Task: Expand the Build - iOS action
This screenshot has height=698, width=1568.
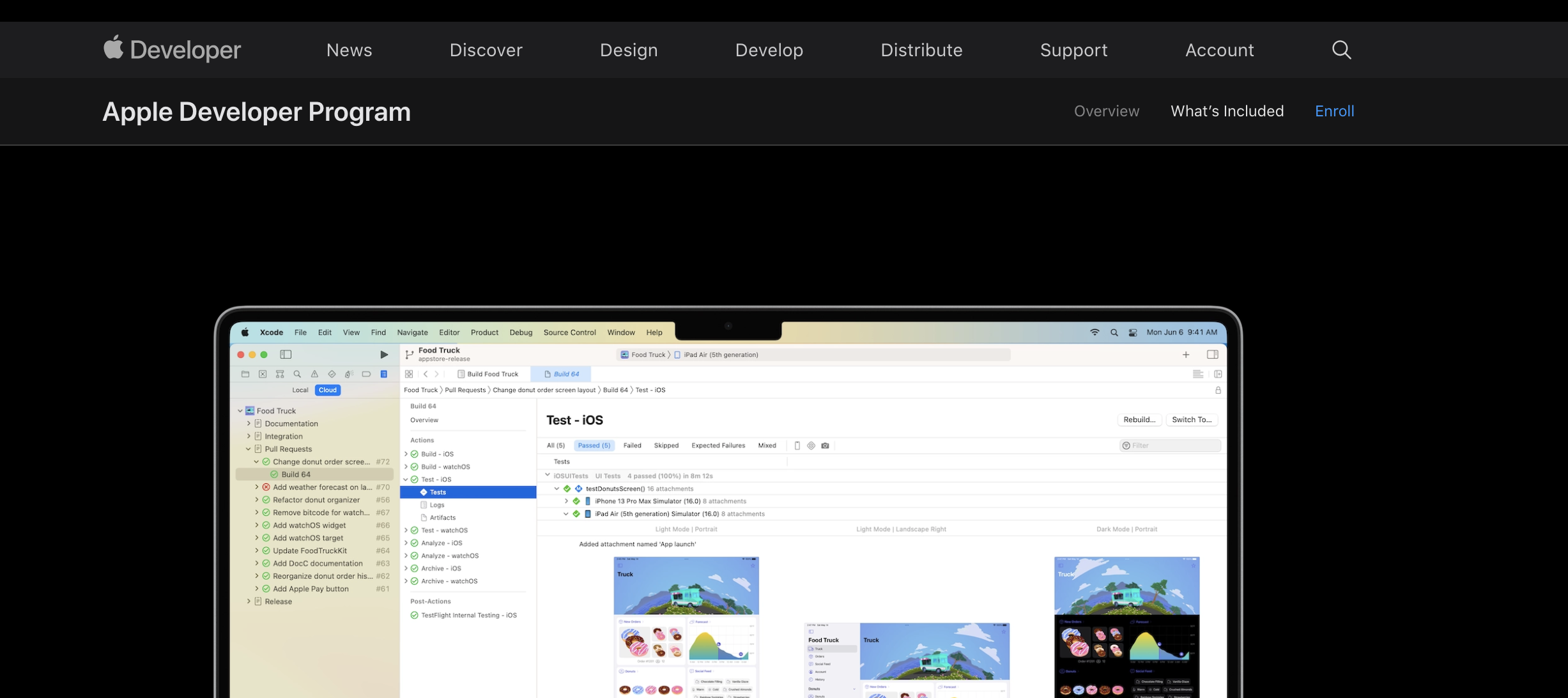Action: pos(406,454)
